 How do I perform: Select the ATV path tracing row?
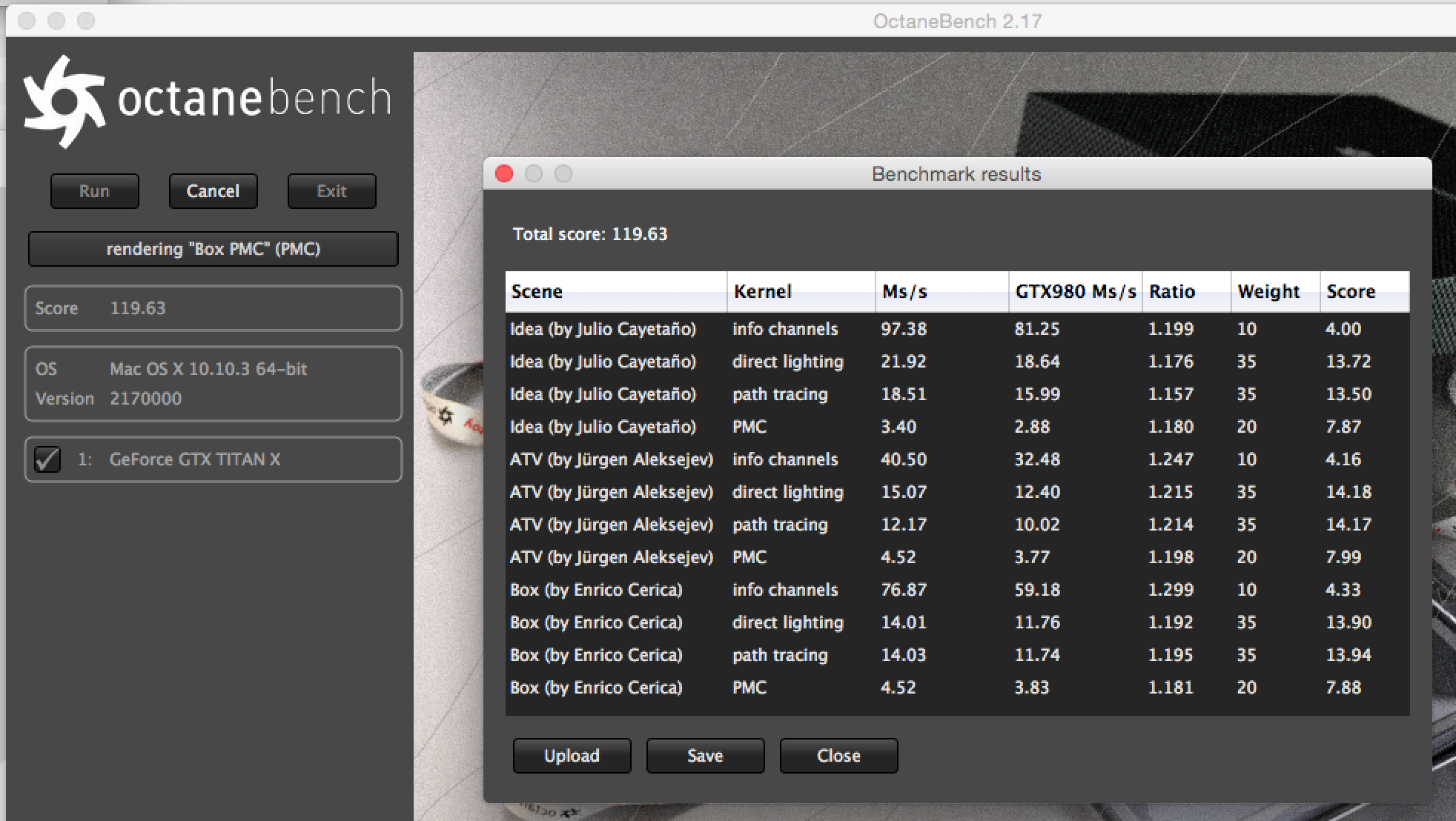coord(957,525)
